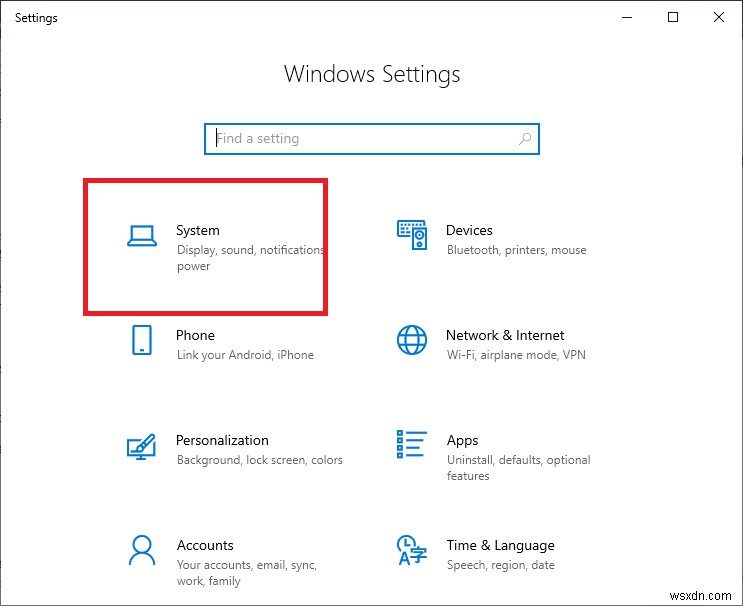The image size is (743, 606).
Task: Minimize the Settings window
Action: (x=627, y=18)
